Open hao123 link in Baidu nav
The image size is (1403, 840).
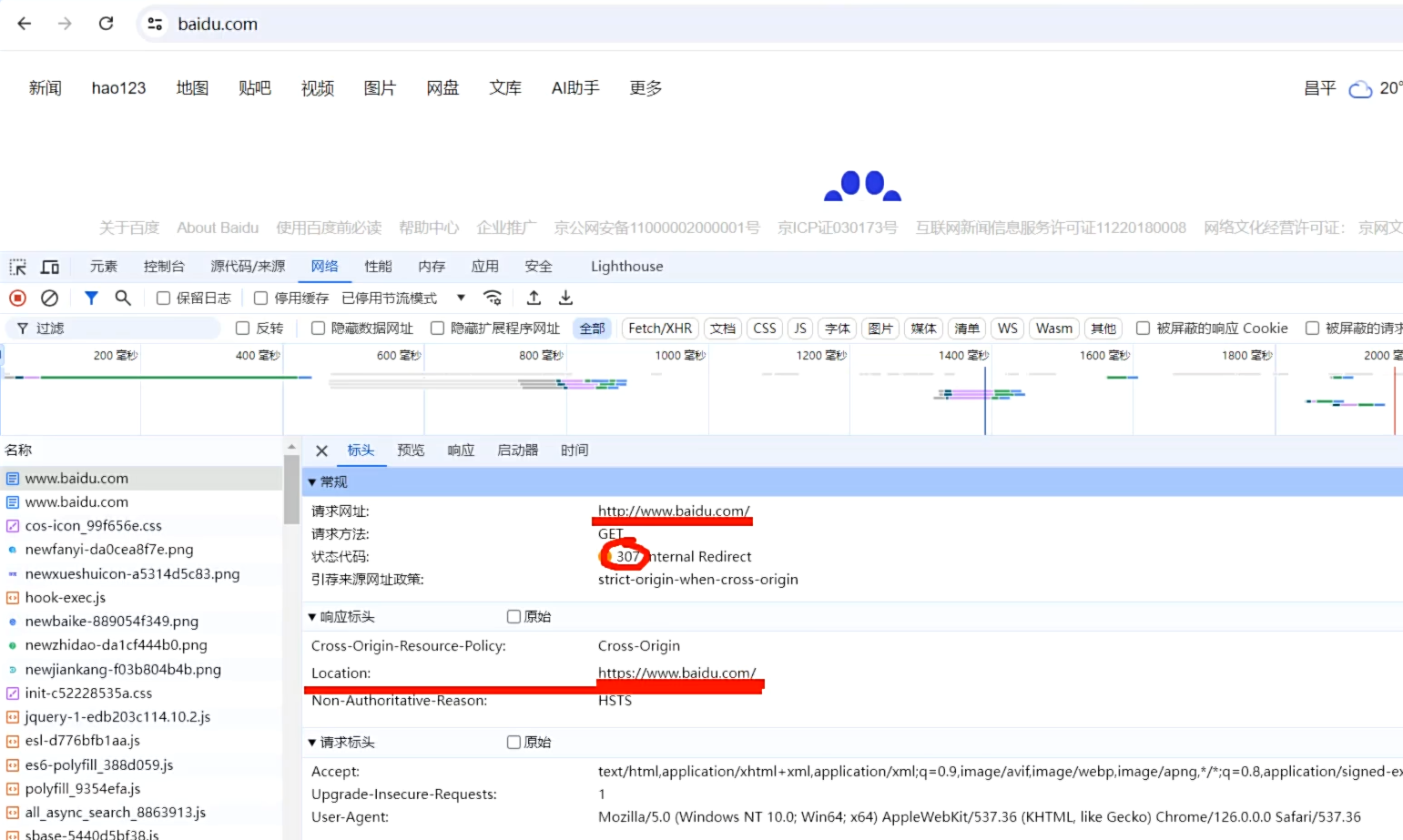[119, 88]
